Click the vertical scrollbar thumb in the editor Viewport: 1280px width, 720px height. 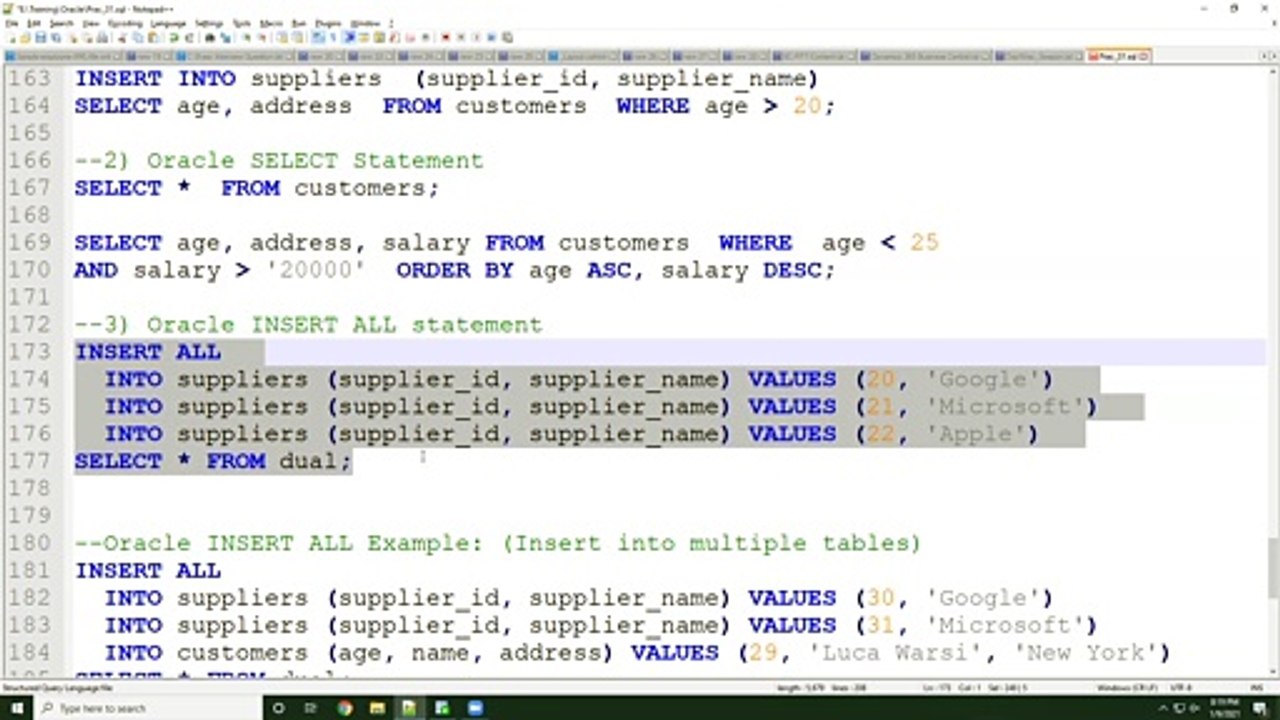pyautogui.click(x=1273, y=567)
